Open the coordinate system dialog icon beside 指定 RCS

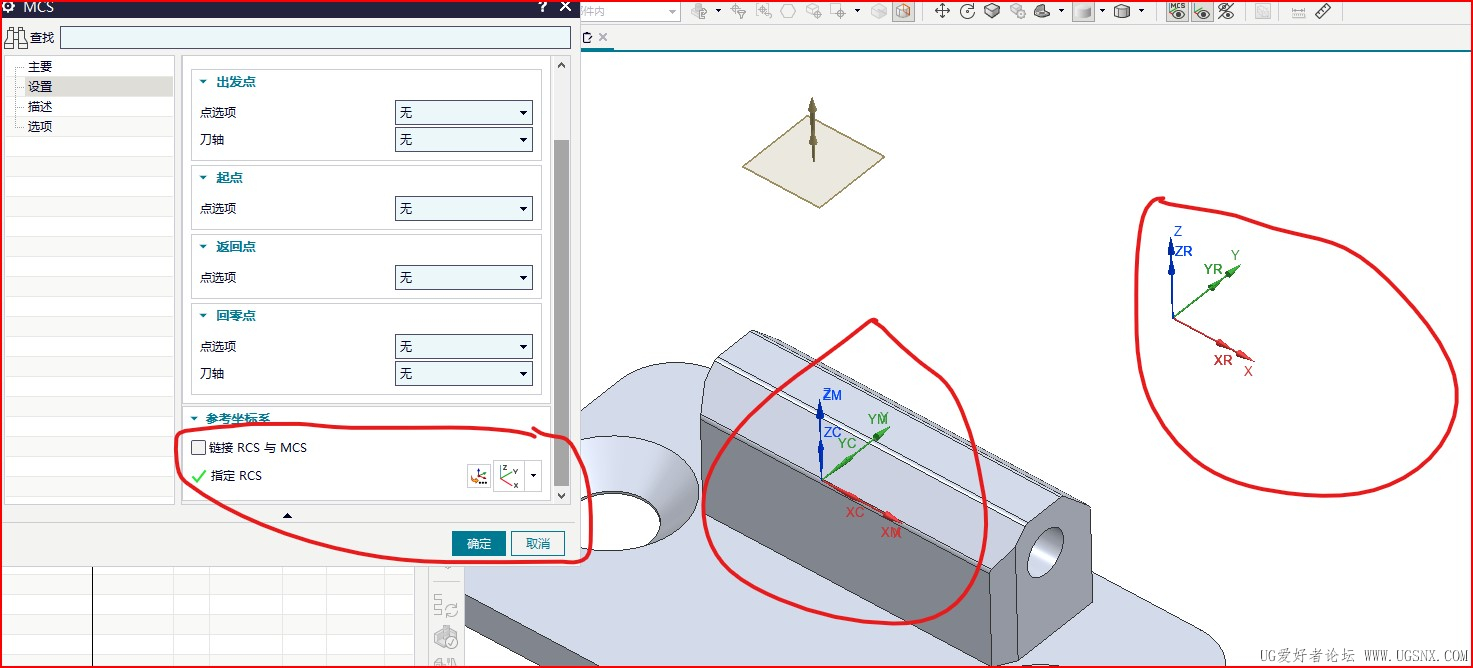point(478,477)
